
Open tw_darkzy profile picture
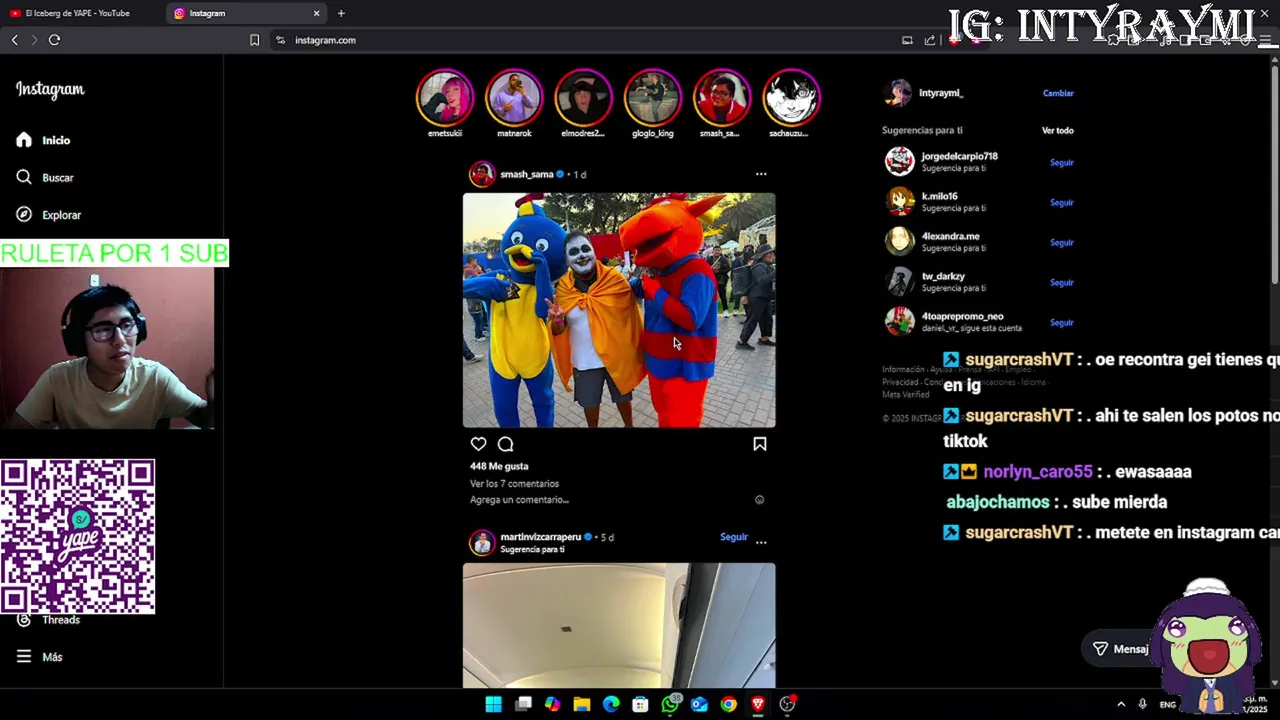tap(899, 281)
